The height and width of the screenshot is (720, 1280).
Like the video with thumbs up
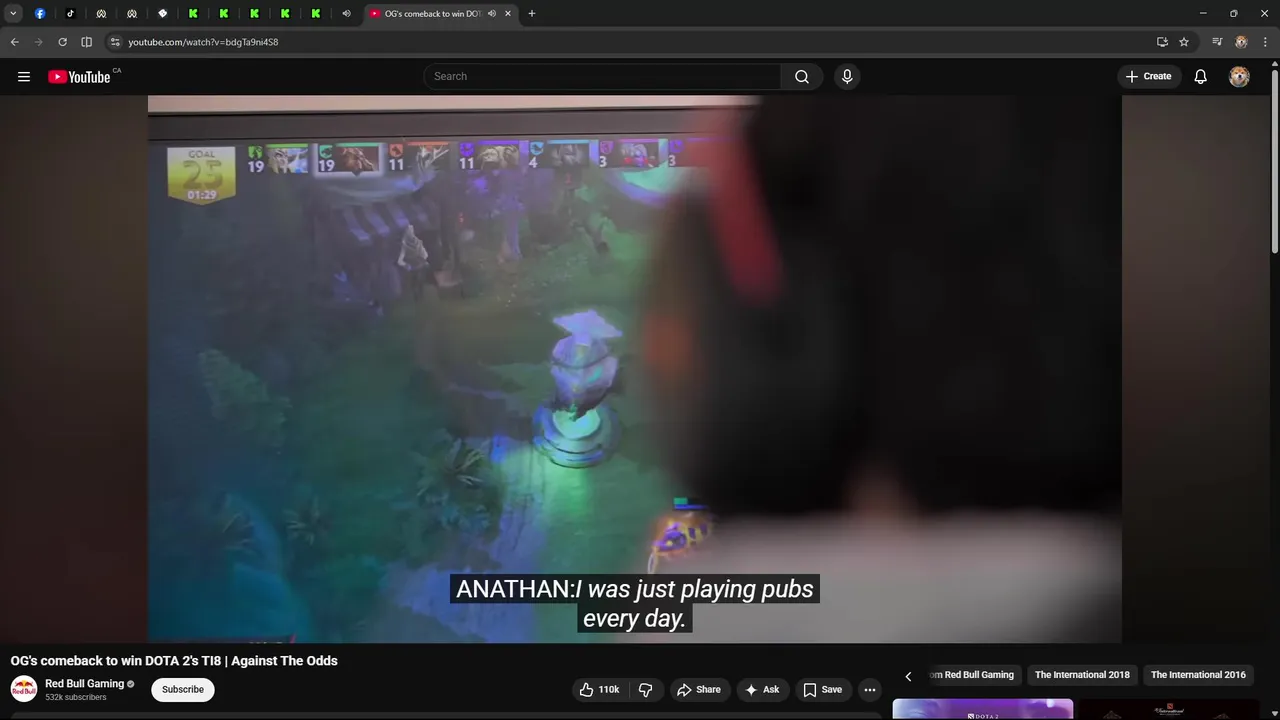(599, 690)
